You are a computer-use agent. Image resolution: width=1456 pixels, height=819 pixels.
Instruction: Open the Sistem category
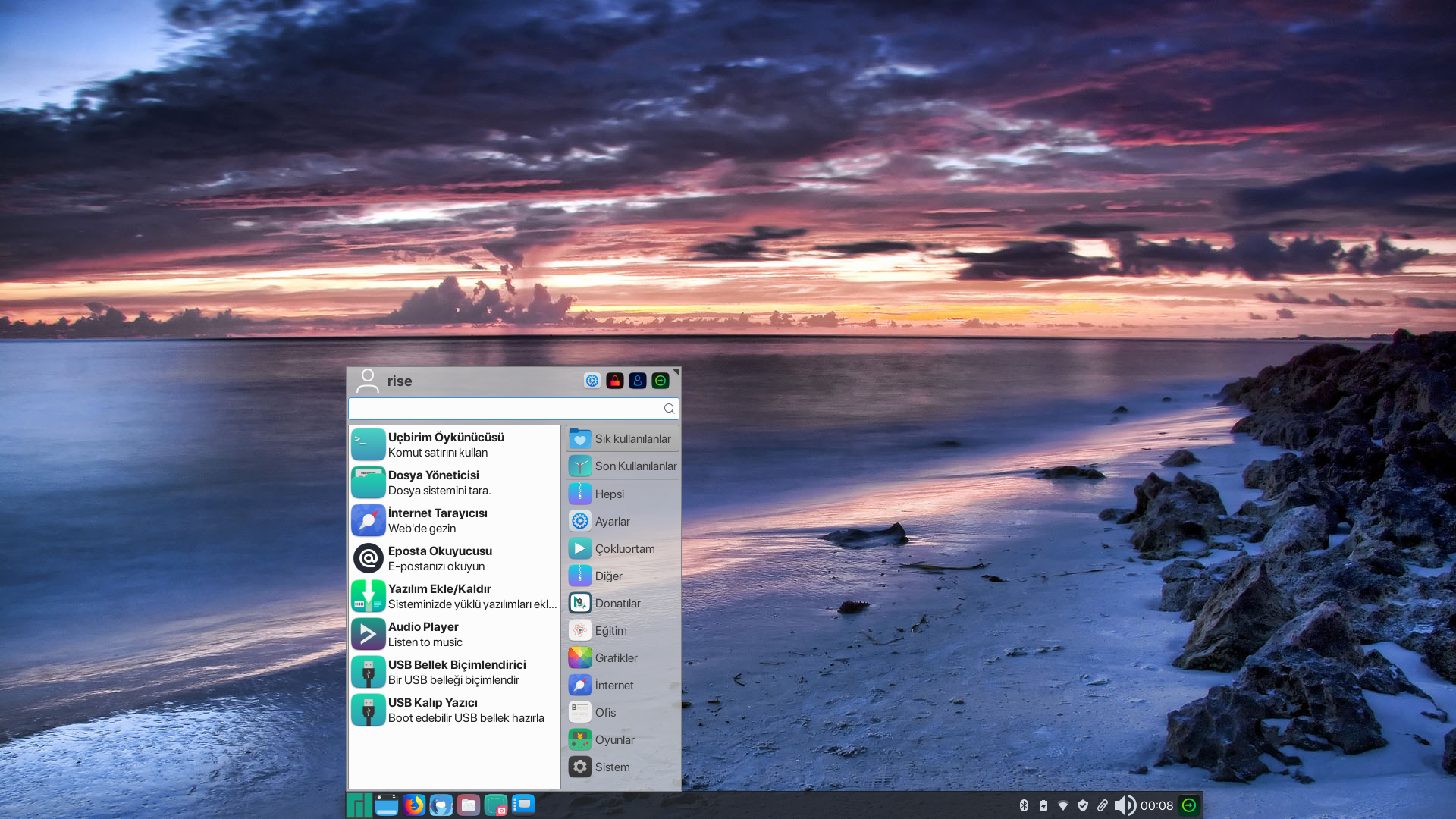pyautogui.click(x=623, y=767)
